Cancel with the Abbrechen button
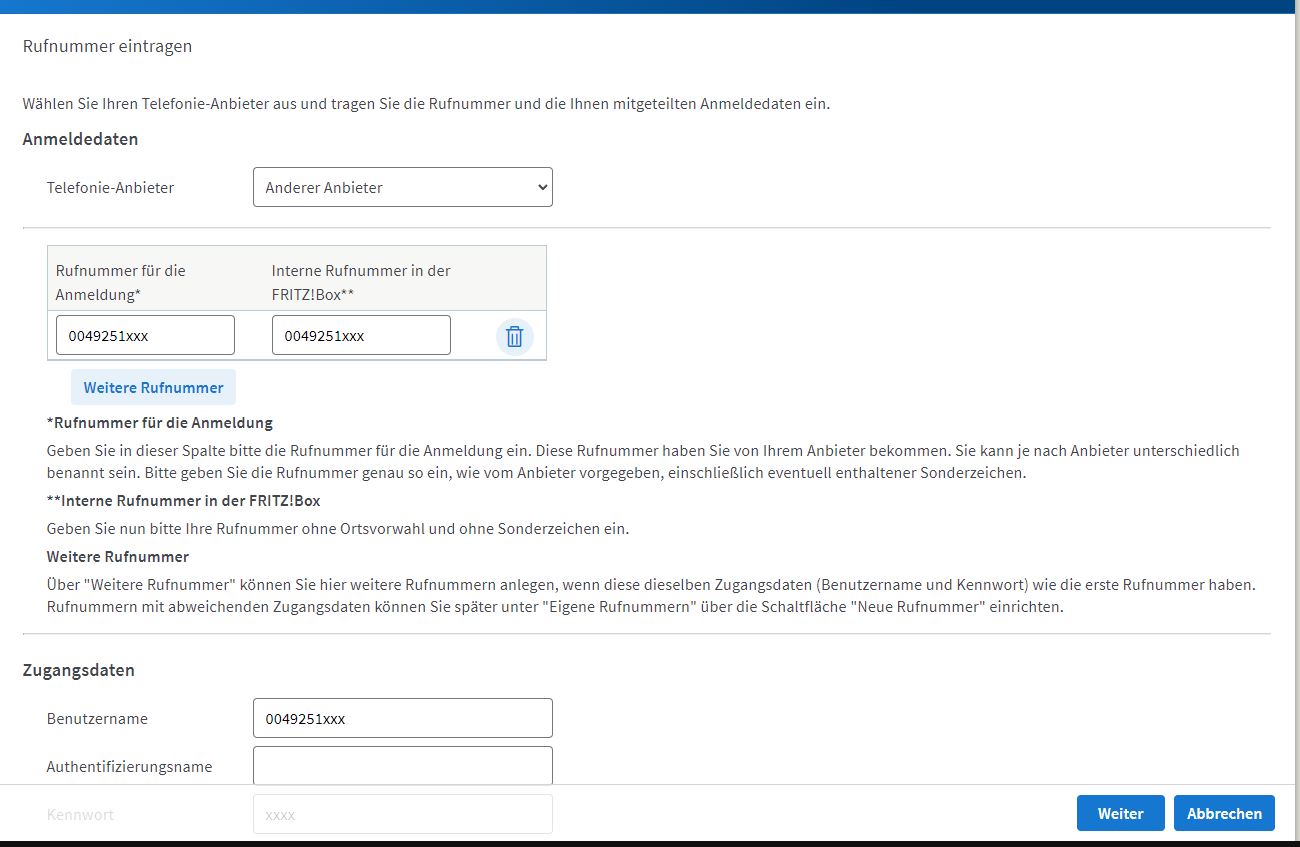 tap(1224, 813)
